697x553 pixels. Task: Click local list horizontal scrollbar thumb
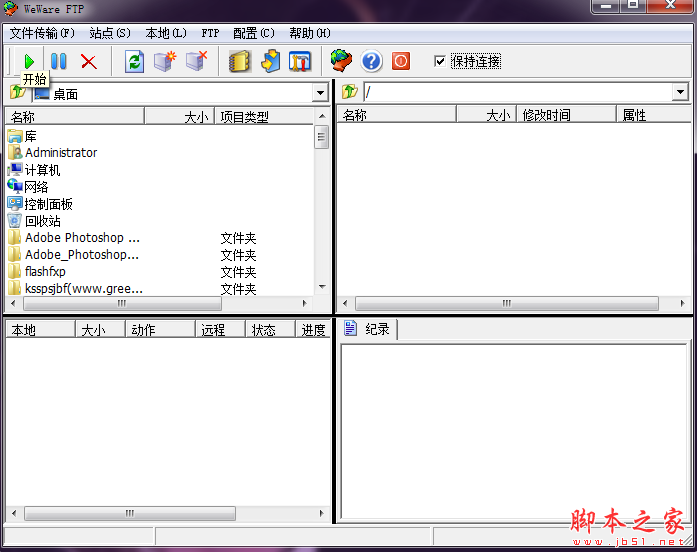click(122, 303)
